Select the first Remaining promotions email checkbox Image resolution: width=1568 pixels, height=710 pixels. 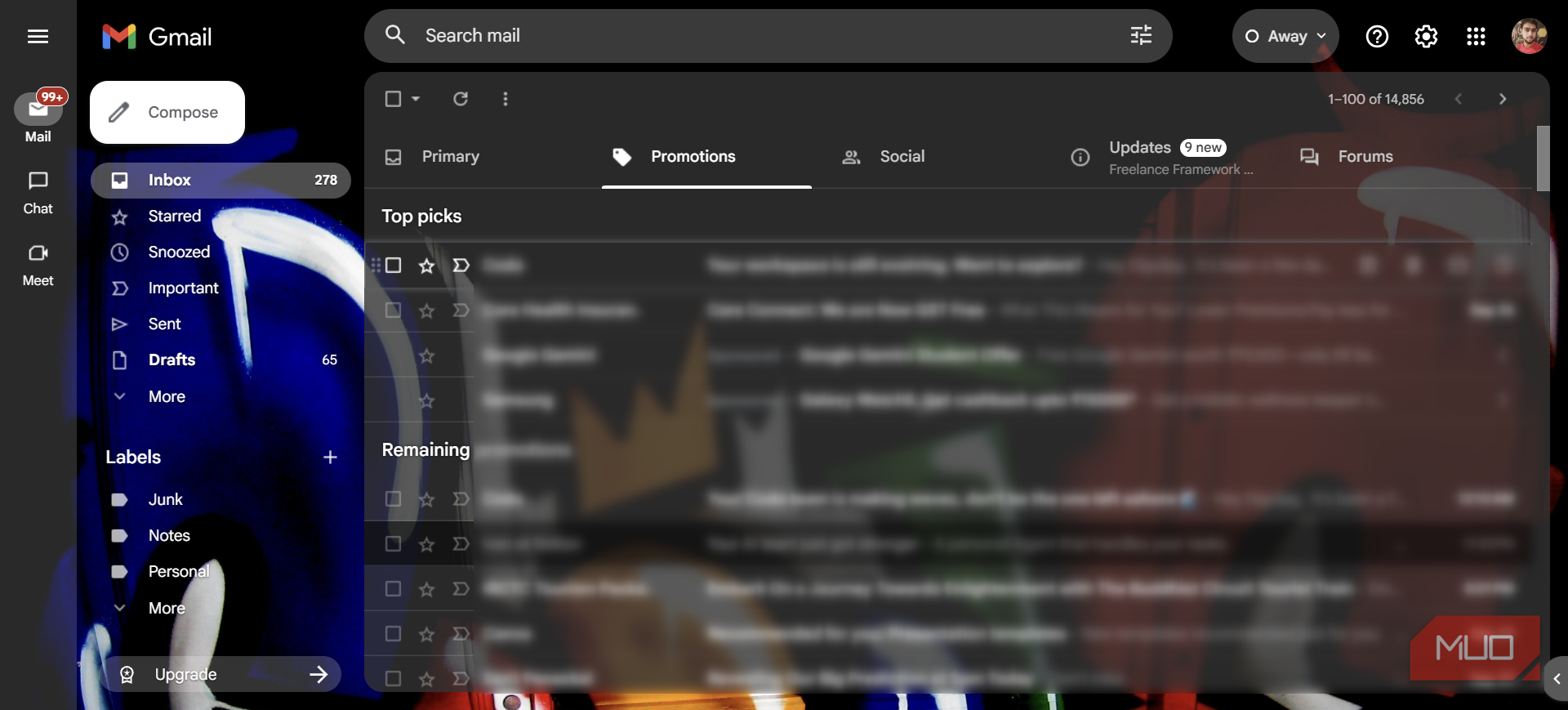[393, 499]
